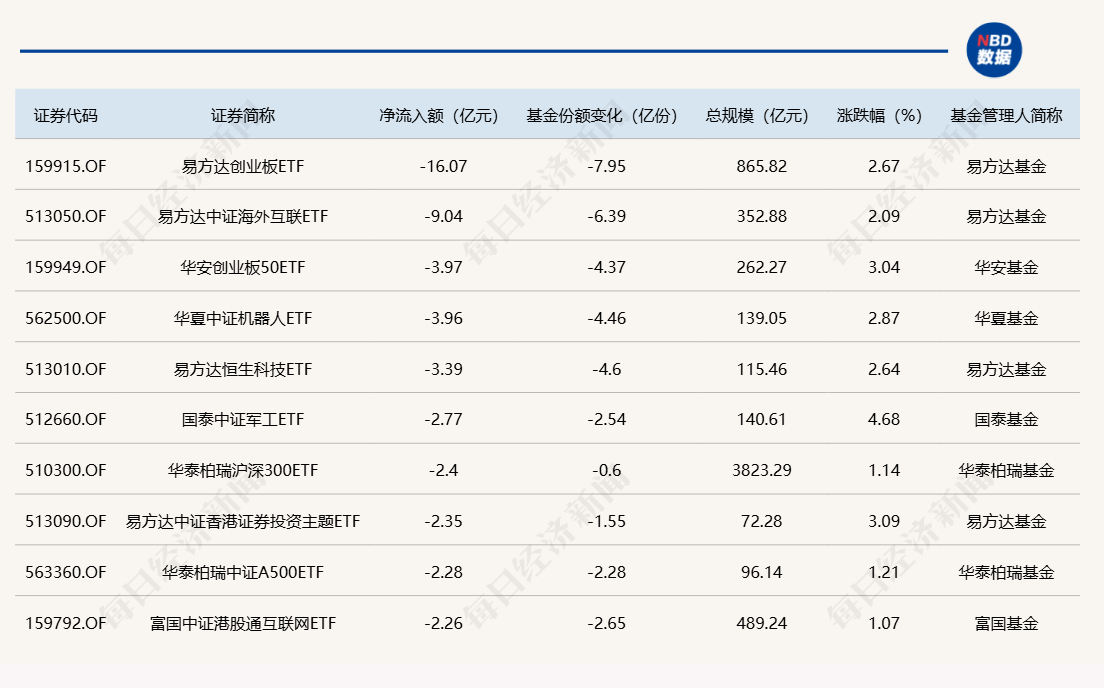Click the 证券简称 column header
This screenshot has height=688, width=1104.
tap(242, 115)
